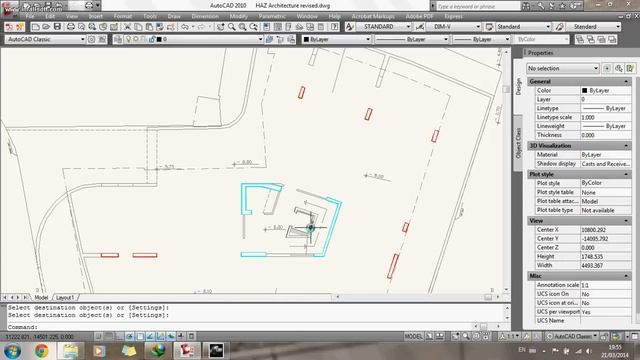The width and height of the screenshot is (640, 360).
Task: Click the Object Class side tab
Action: click(518, 143)
